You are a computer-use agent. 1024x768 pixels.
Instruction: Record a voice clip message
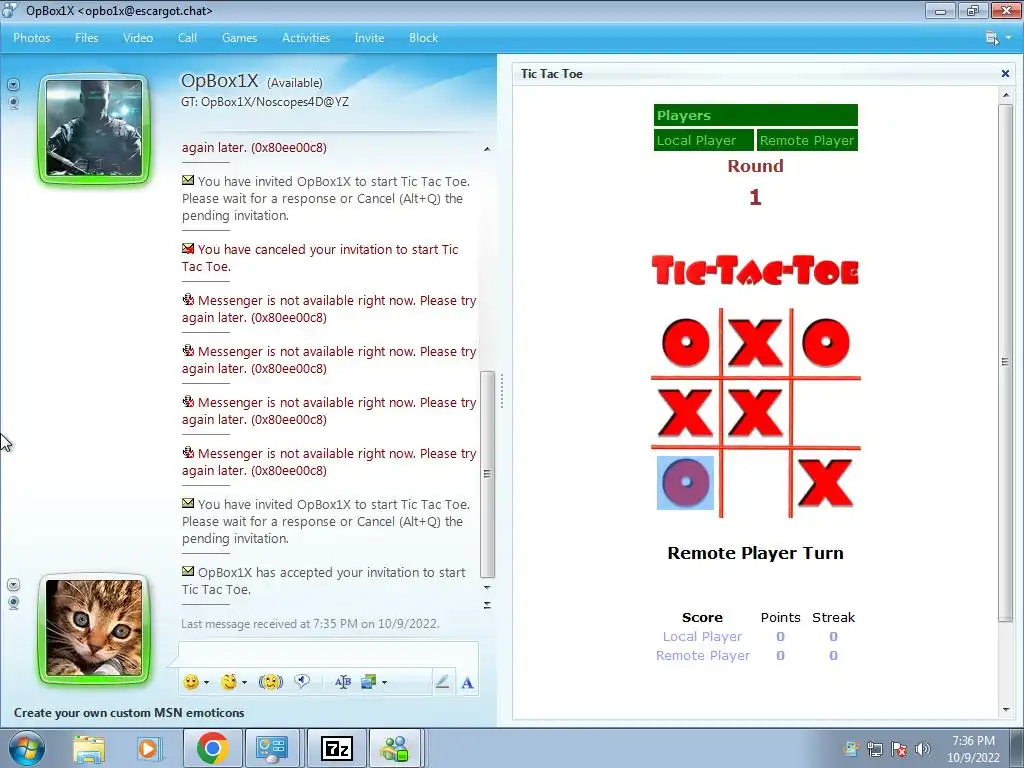coord(302,682)
